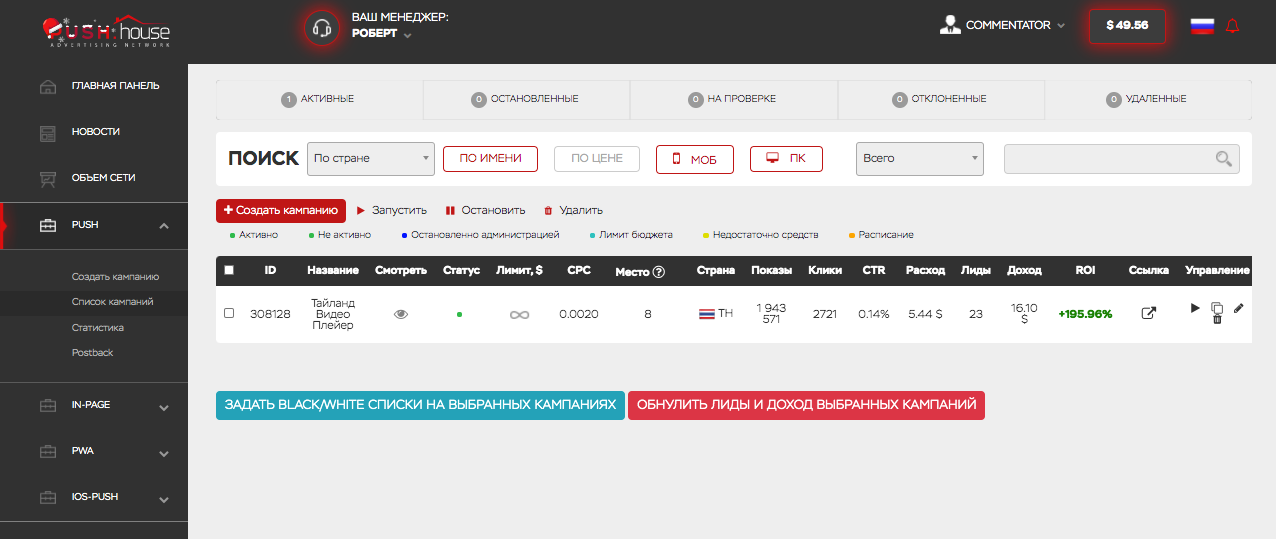The height and width of the screenshot is (539, 1276).
Task: Click the Russian flag language icon
Action: tap(1202, 26)
